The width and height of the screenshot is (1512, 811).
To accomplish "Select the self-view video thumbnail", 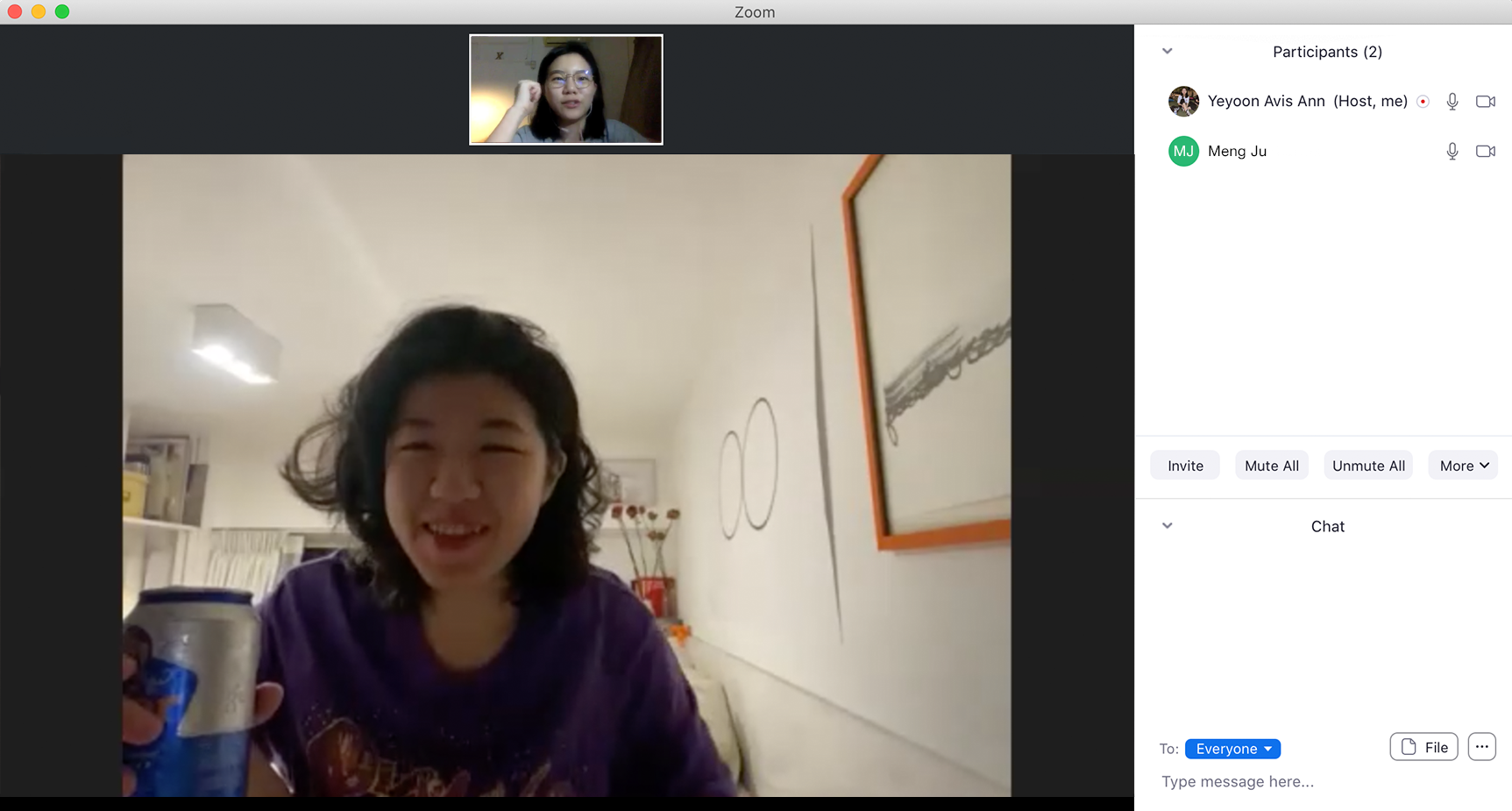I will 566,89.
